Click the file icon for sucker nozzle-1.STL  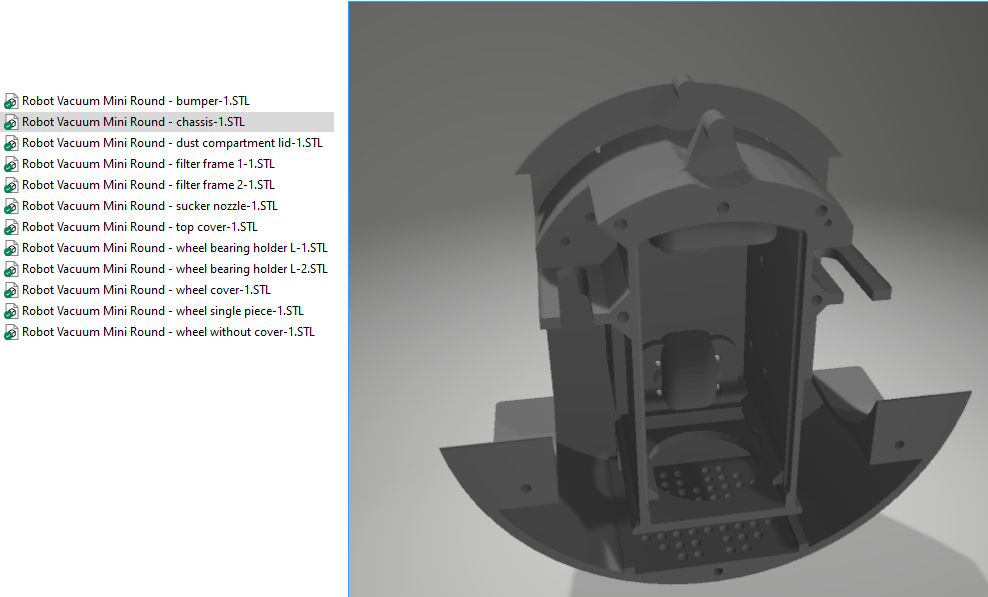coord(12,206)
